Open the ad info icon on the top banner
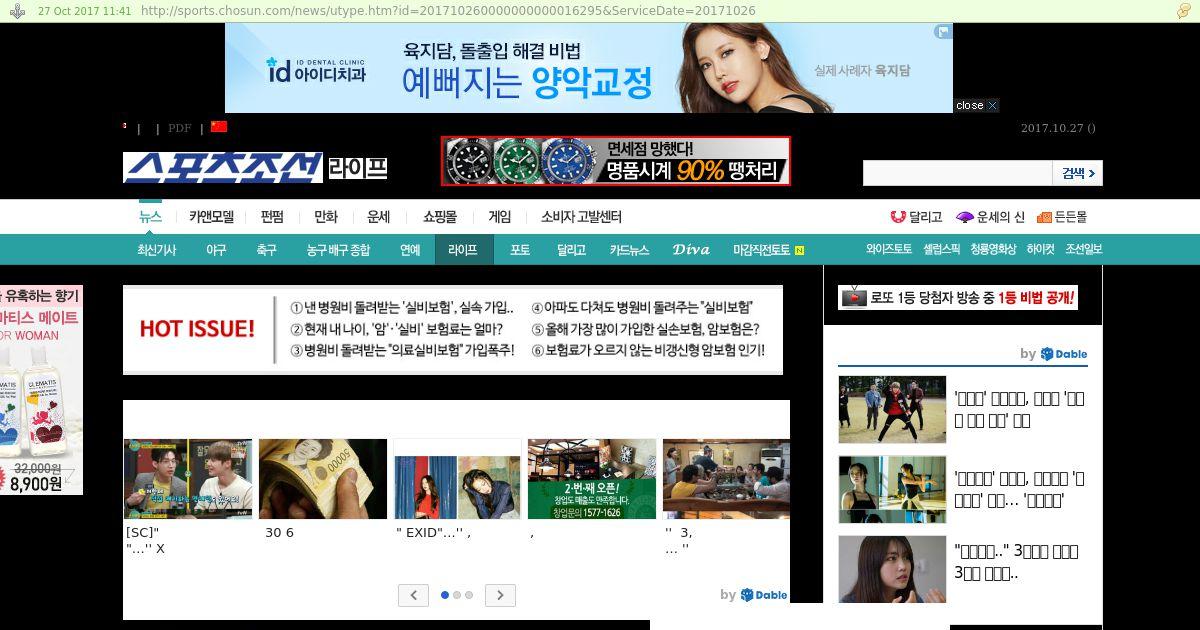The image size is (1200, 630). tap(943, 32)
